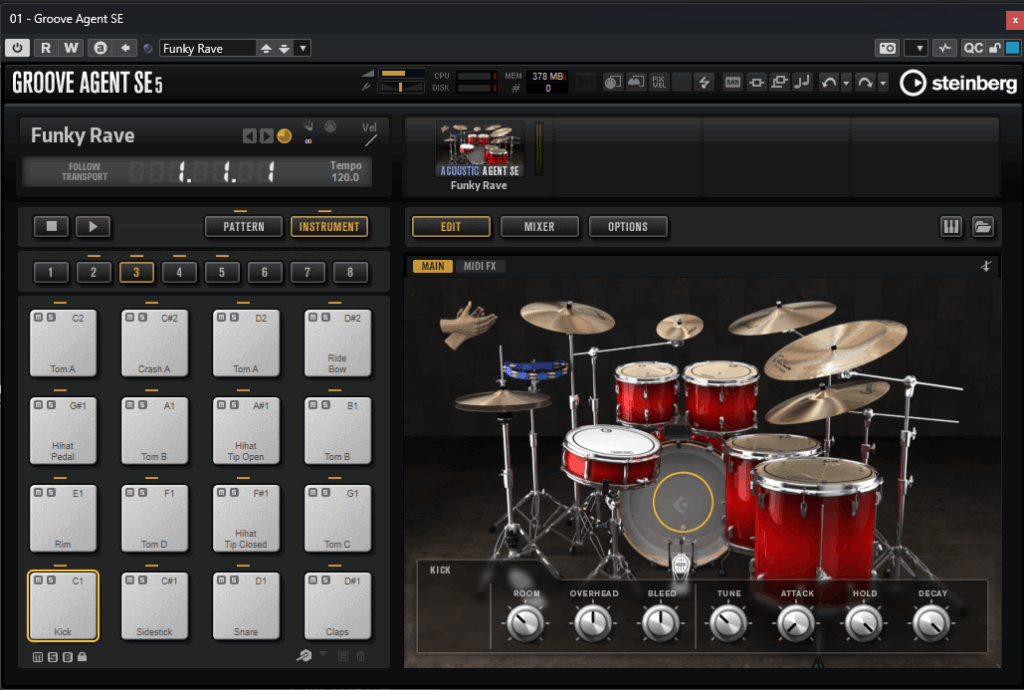Adjust the master volume slider
Viewport: 1024px width, 690px height.
click(402, 73)
